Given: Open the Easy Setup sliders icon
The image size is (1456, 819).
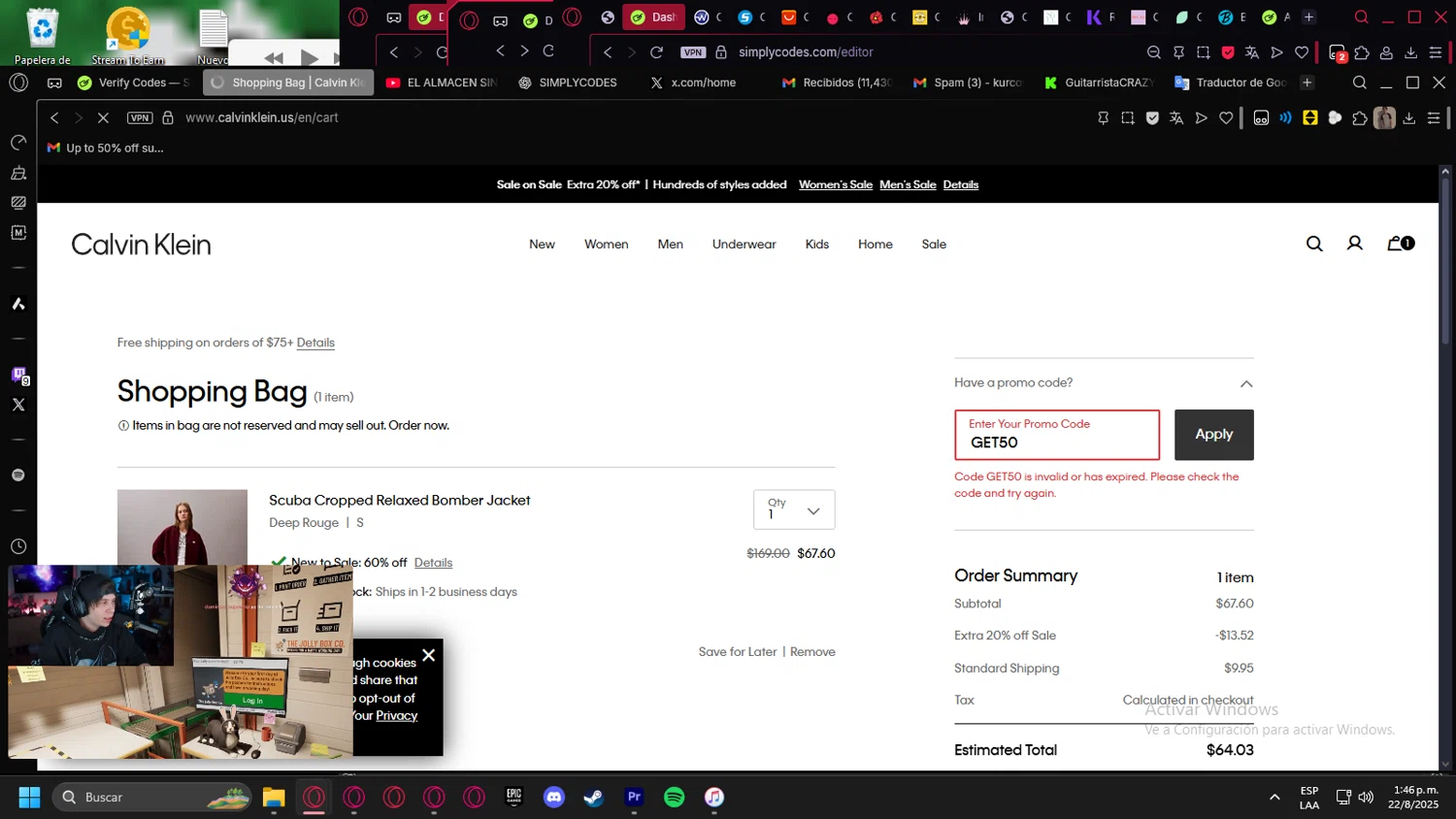Looking at the screenshot, I should 1434,117.
